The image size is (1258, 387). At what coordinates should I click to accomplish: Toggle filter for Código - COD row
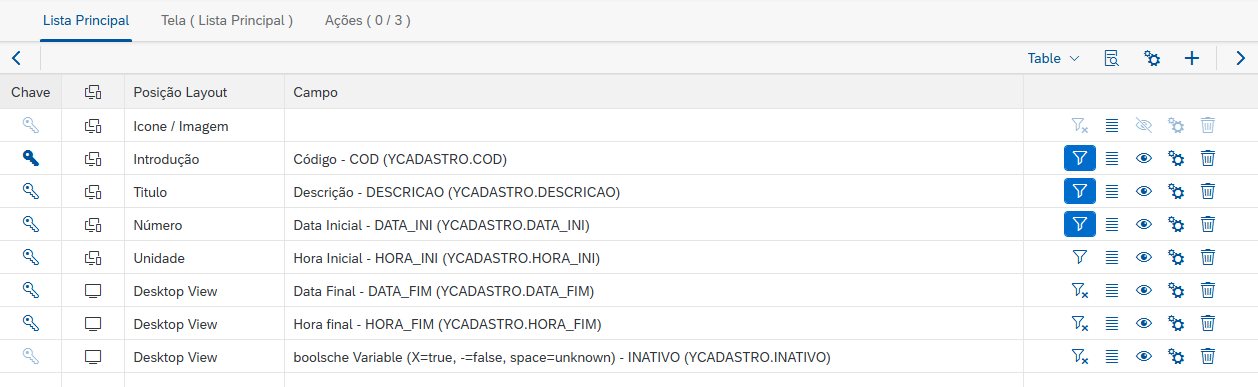(1080, 158)
